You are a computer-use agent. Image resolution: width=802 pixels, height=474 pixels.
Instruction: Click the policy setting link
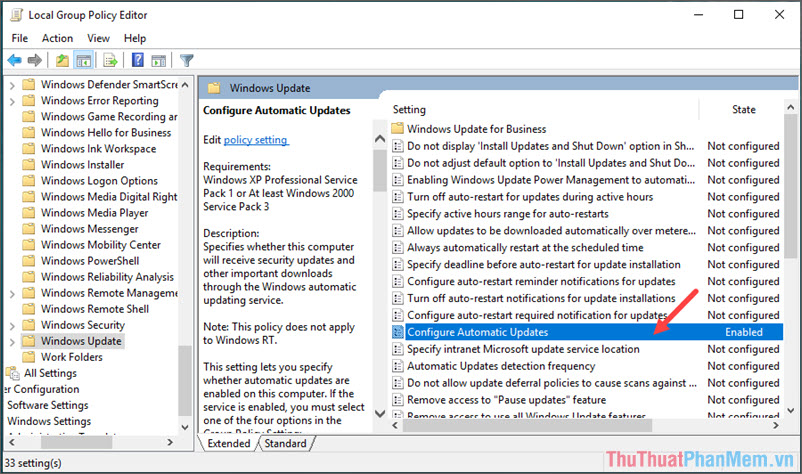pos(256,140)
